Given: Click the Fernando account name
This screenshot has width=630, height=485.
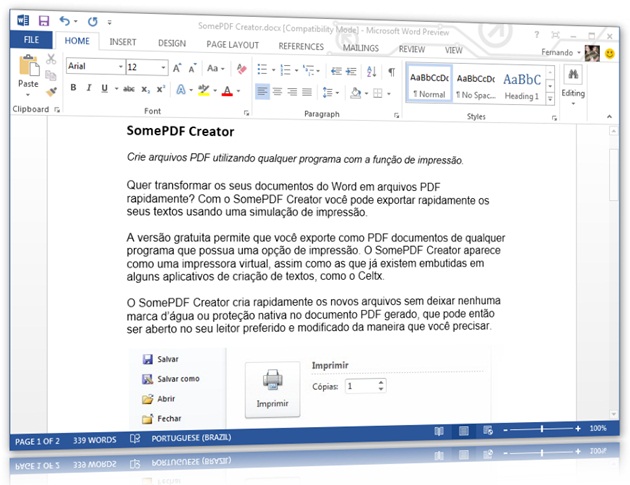Looking at the screenshot, I should click(557, 52).
